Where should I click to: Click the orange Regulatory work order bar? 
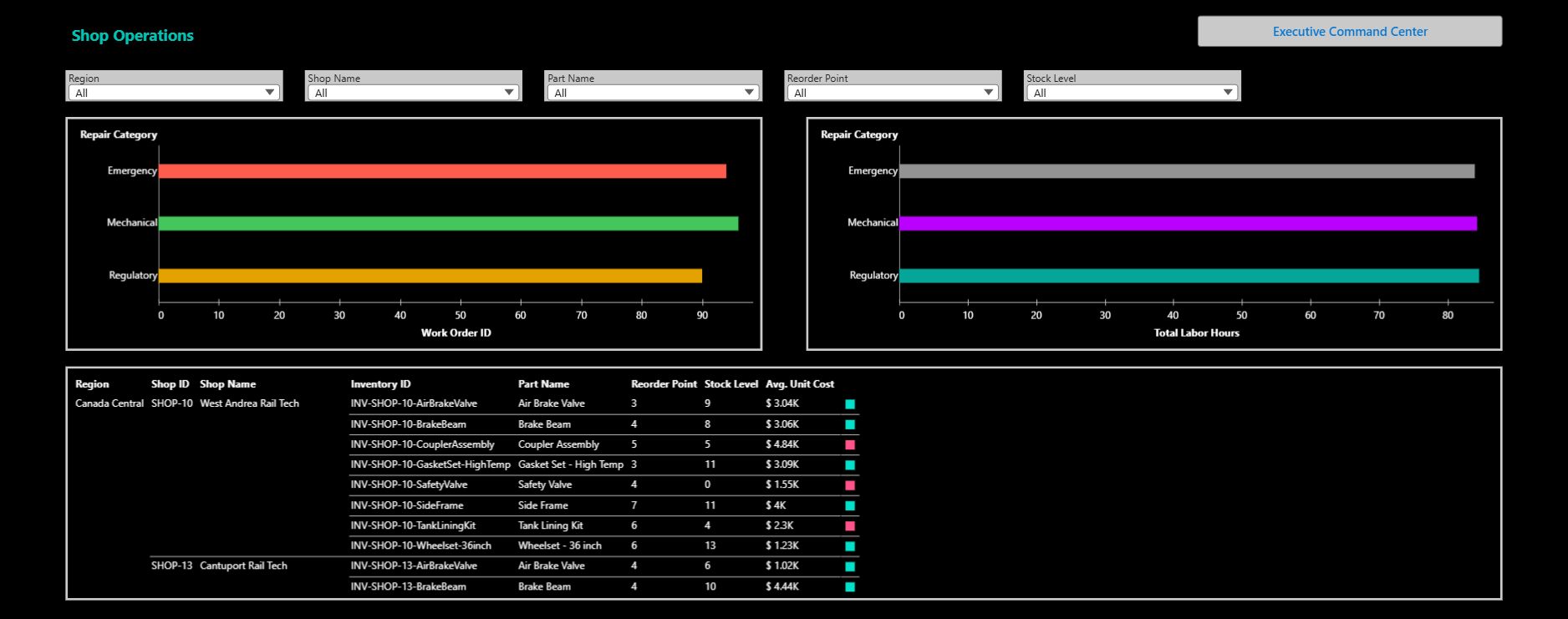pyautogui.click(x=430, y=276)
